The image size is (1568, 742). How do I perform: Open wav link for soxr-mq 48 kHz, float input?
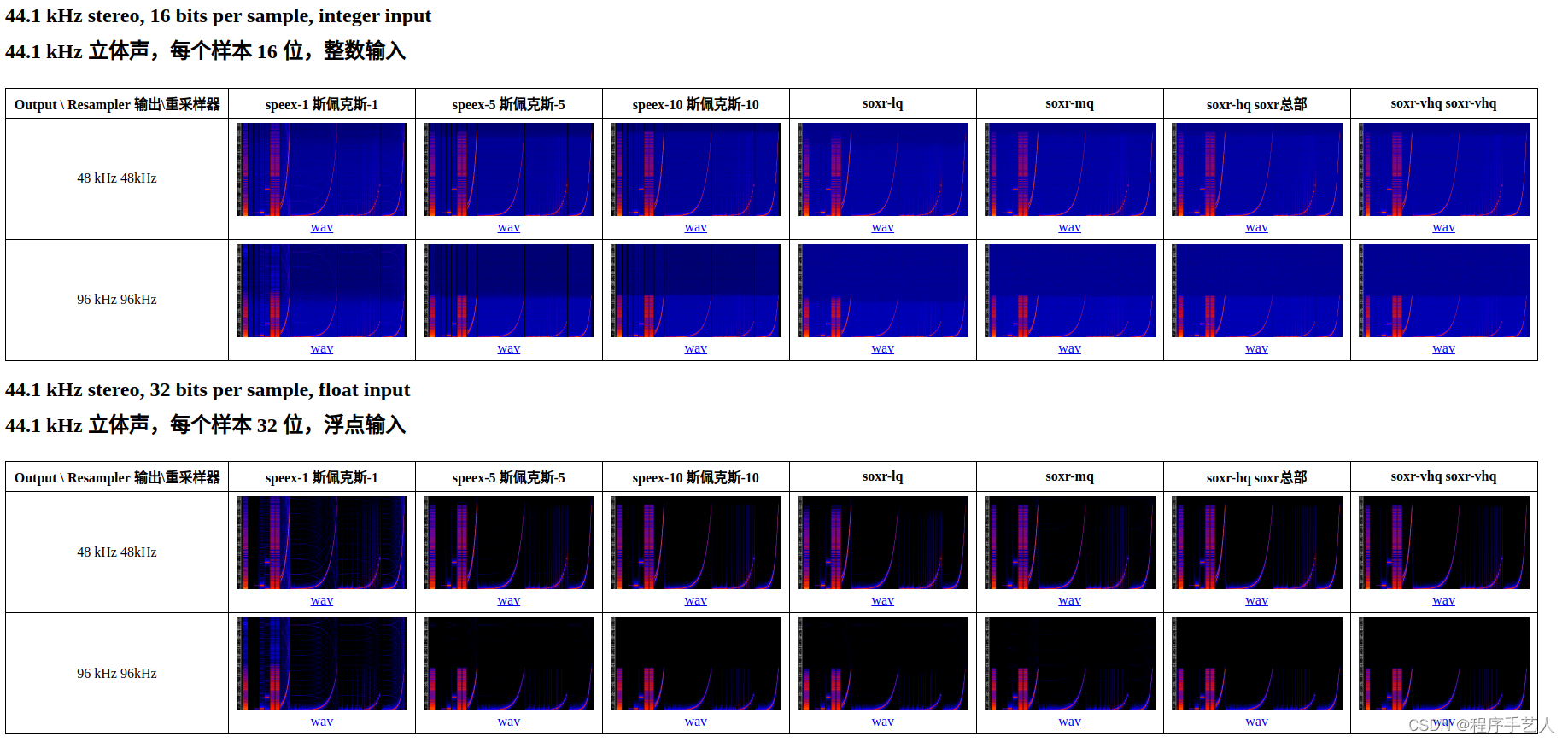[1070, 600]
